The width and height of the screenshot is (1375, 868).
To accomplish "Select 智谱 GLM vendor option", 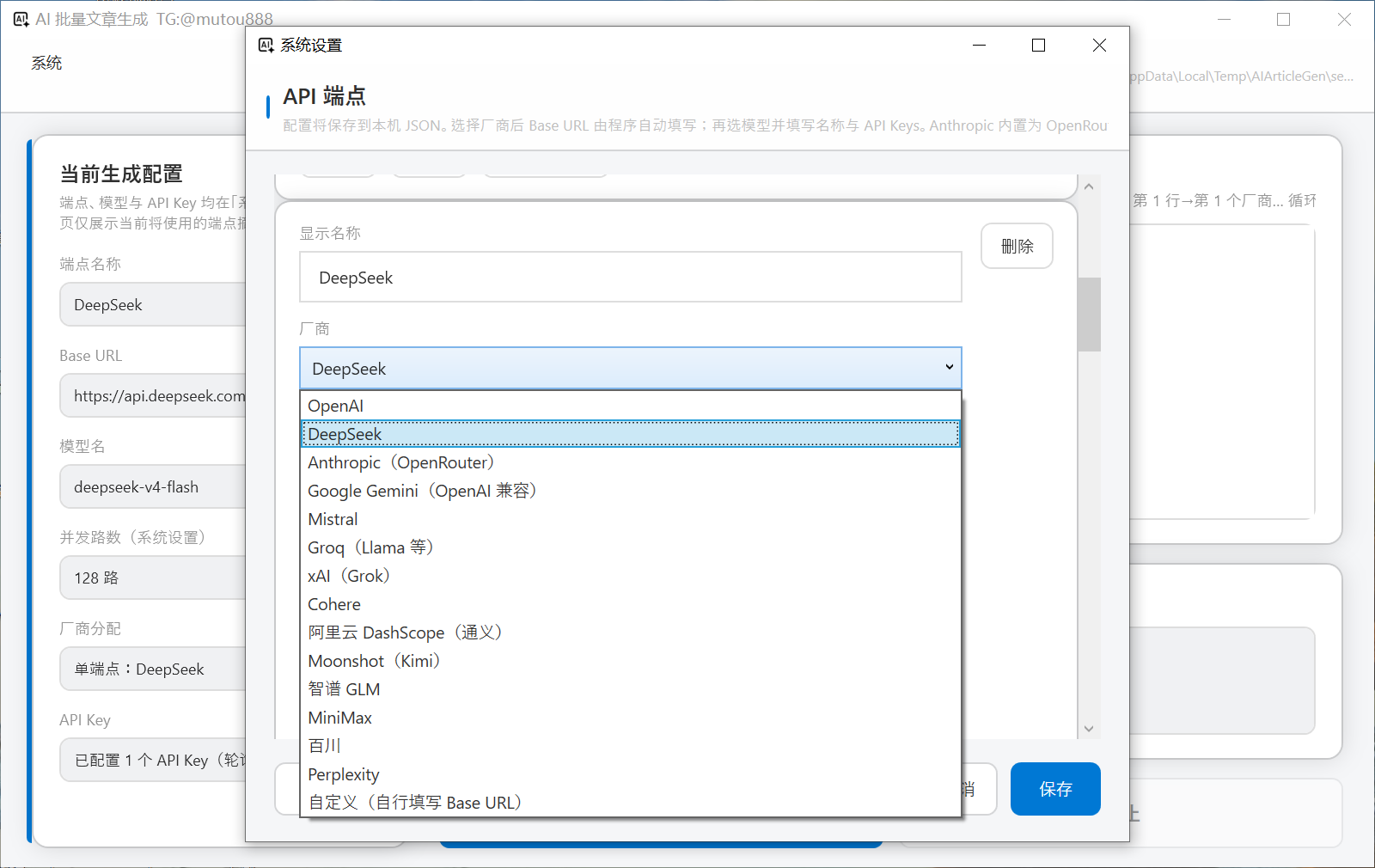I will click(630, 689).
